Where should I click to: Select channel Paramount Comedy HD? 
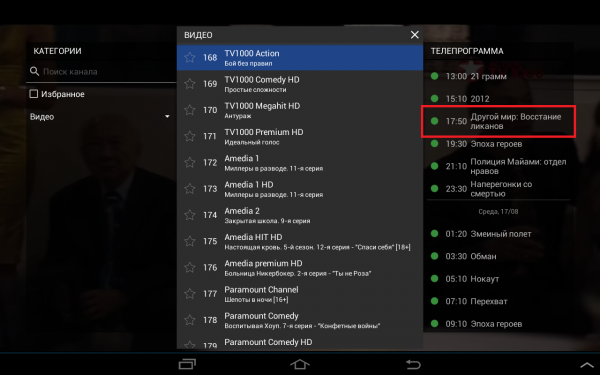300,342
